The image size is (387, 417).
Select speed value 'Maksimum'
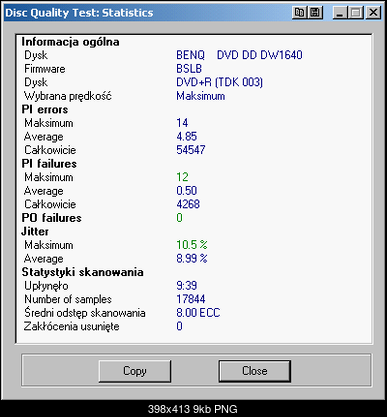pos(201,96)
